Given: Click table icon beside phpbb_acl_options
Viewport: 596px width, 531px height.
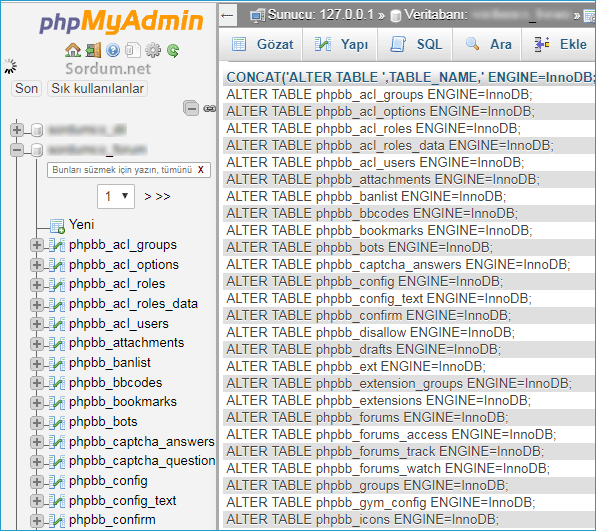Looking at the screenshot, I should point(57,265).
